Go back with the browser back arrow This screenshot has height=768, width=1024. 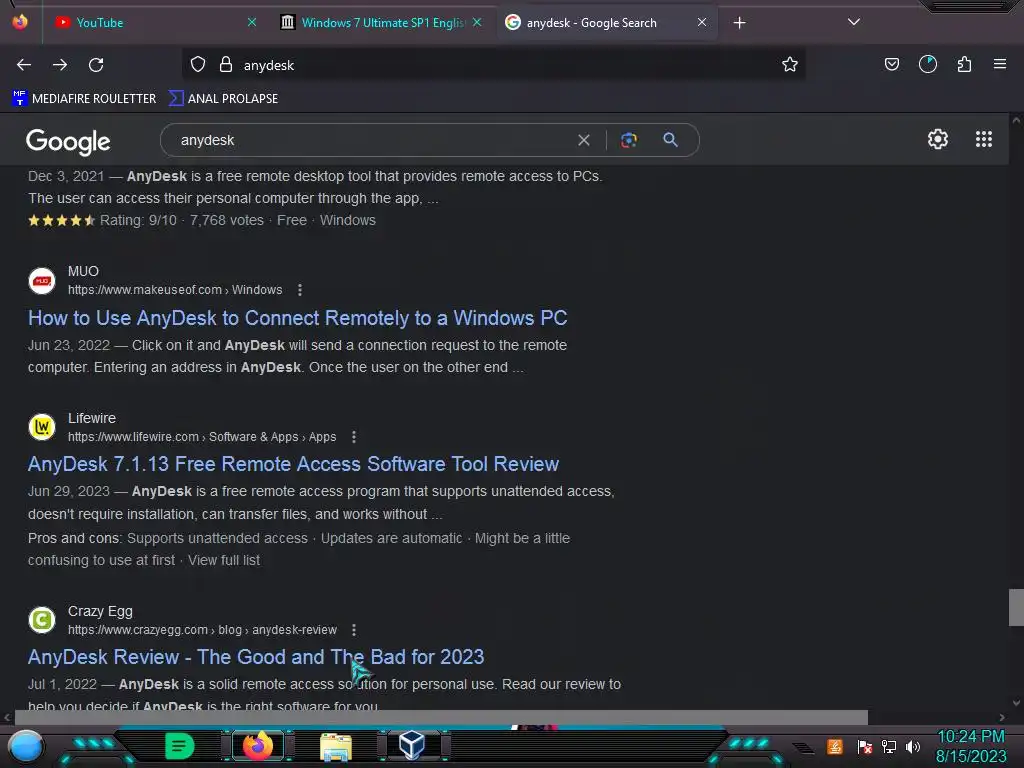coord(24,65)
